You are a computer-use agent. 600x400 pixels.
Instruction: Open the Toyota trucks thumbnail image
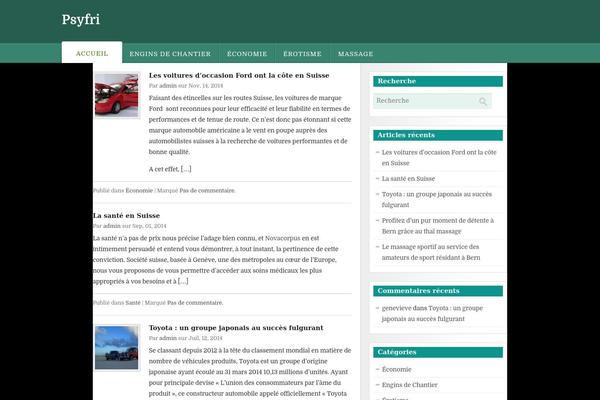click(117, 348)
